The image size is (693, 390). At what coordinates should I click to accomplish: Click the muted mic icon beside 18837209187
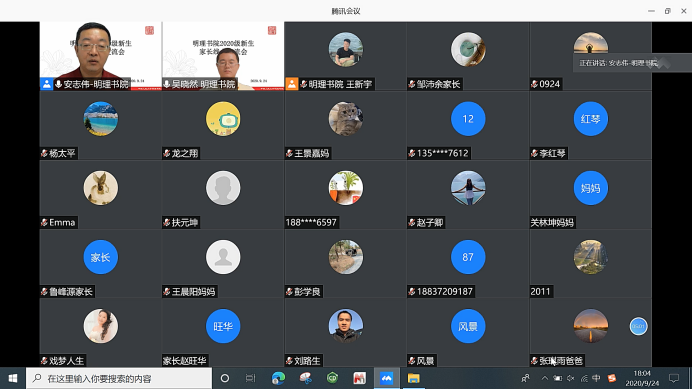point(411,292)
